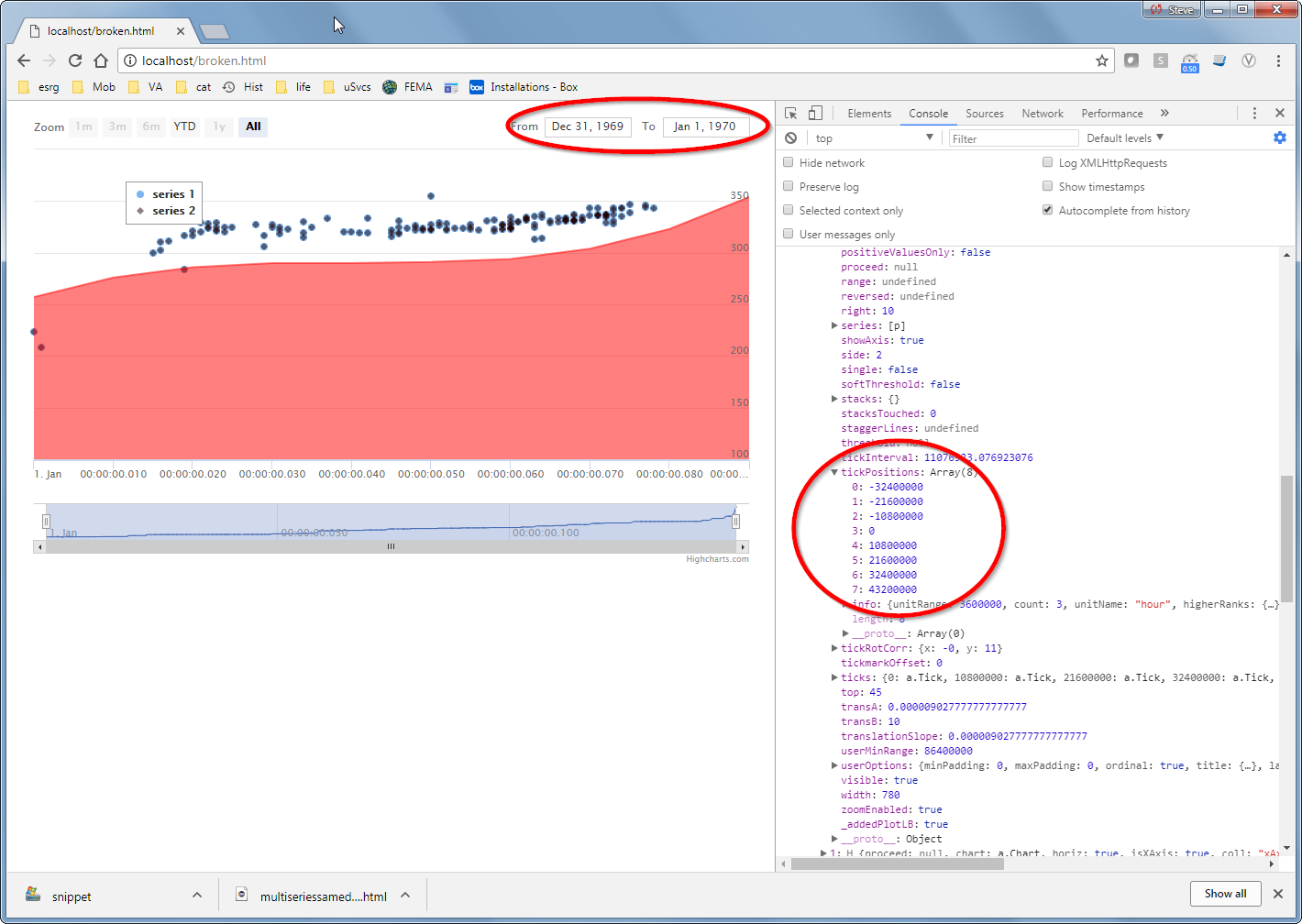
Task: Click the extension icon showing 0.50
Action: tap(1189, 61)
